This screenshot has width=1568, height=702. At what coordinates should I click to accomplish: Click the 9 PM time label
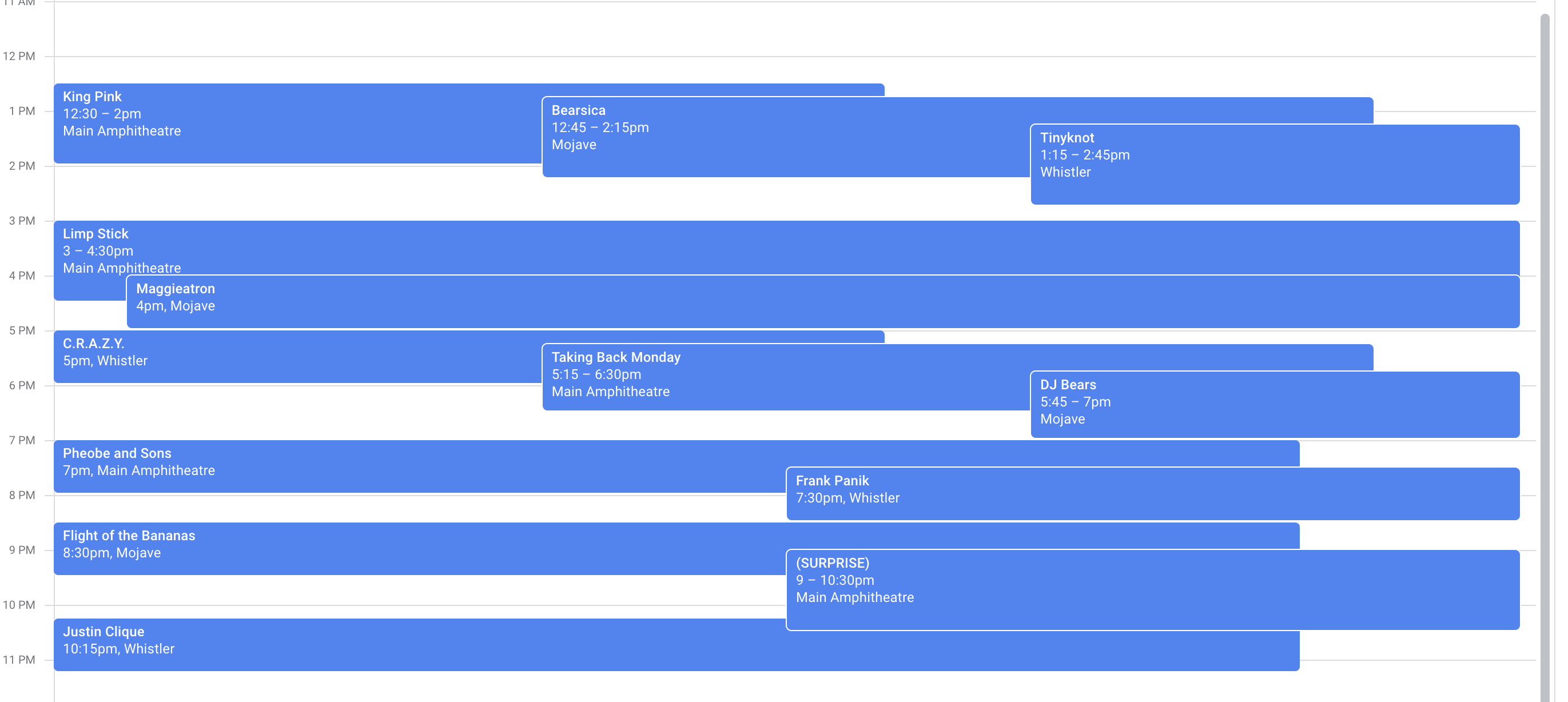(x=22, y=549)
